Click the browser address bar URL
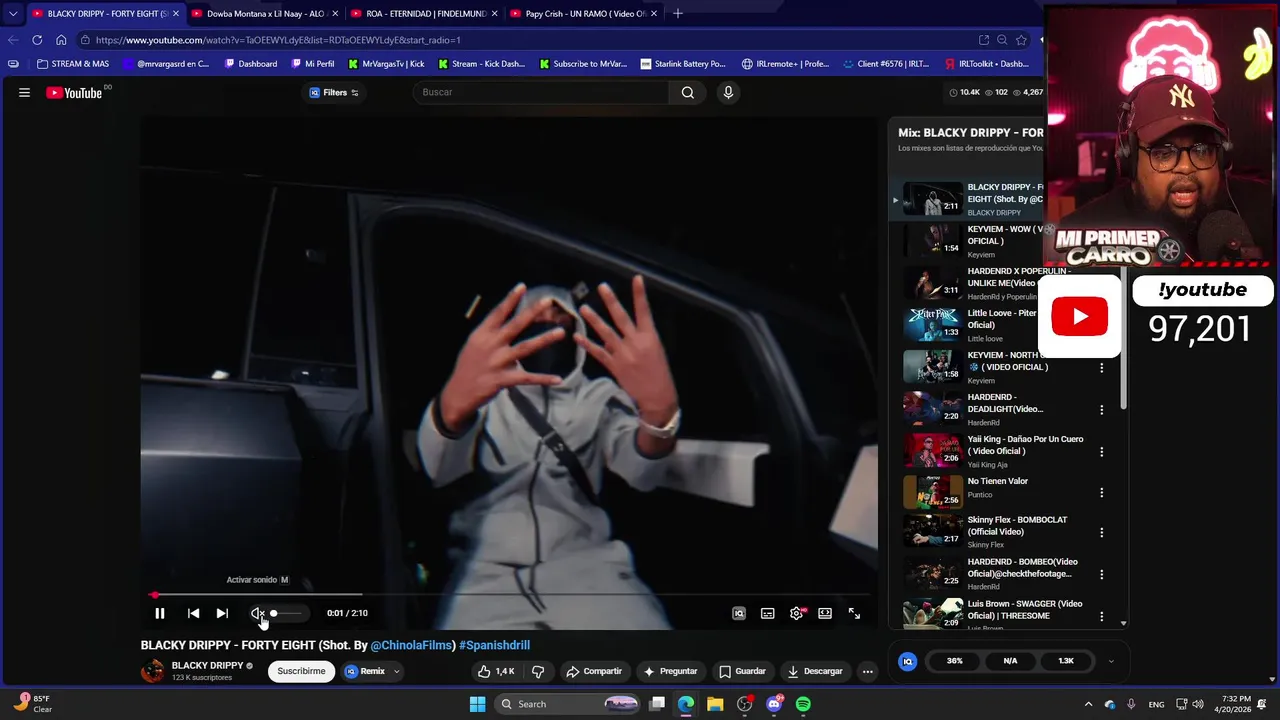1280x720 pixels. pos(278,40)
